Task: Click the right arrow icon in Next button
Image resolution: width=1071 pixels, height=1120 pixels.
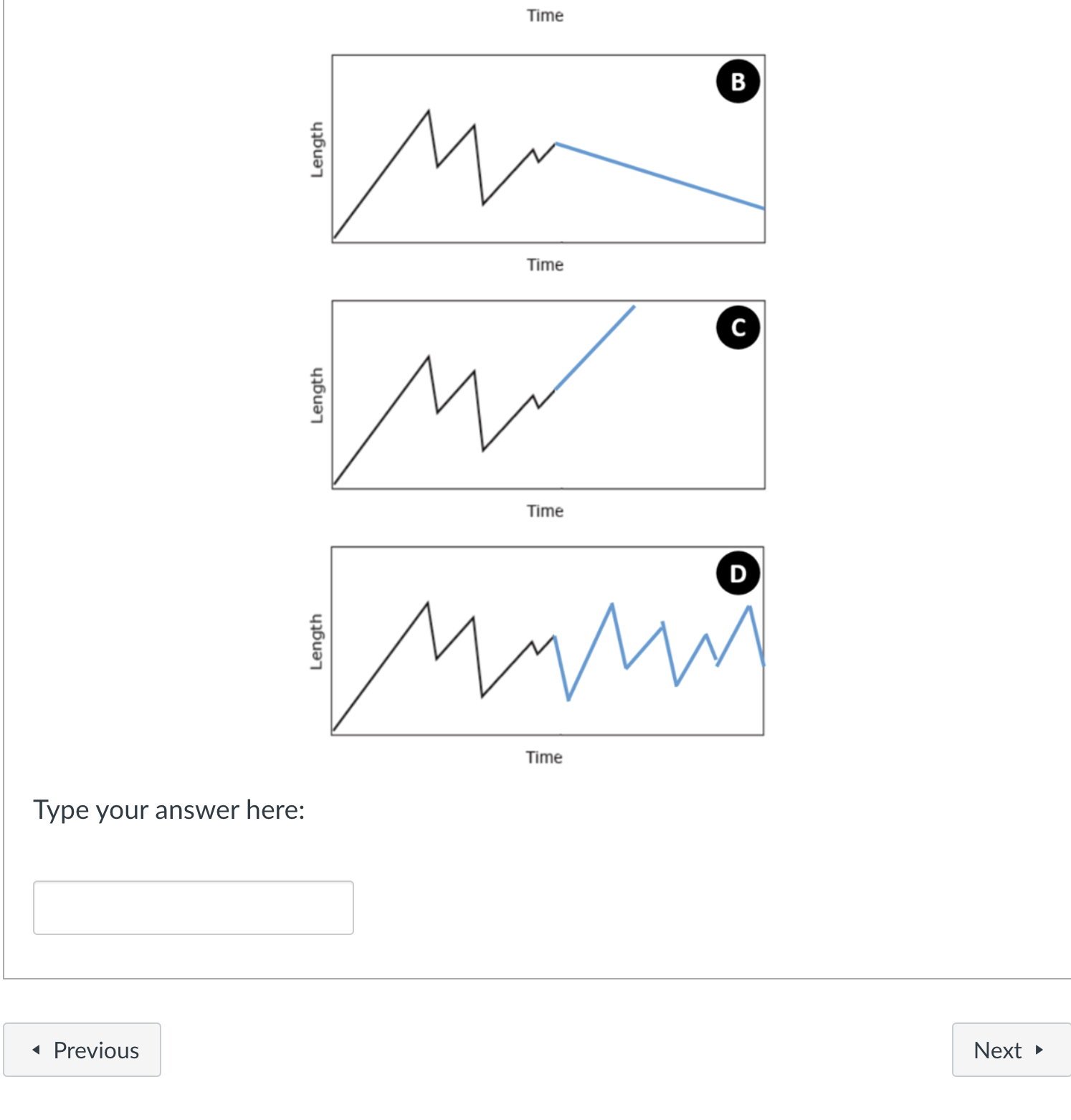Action: pos(1039,1050)
